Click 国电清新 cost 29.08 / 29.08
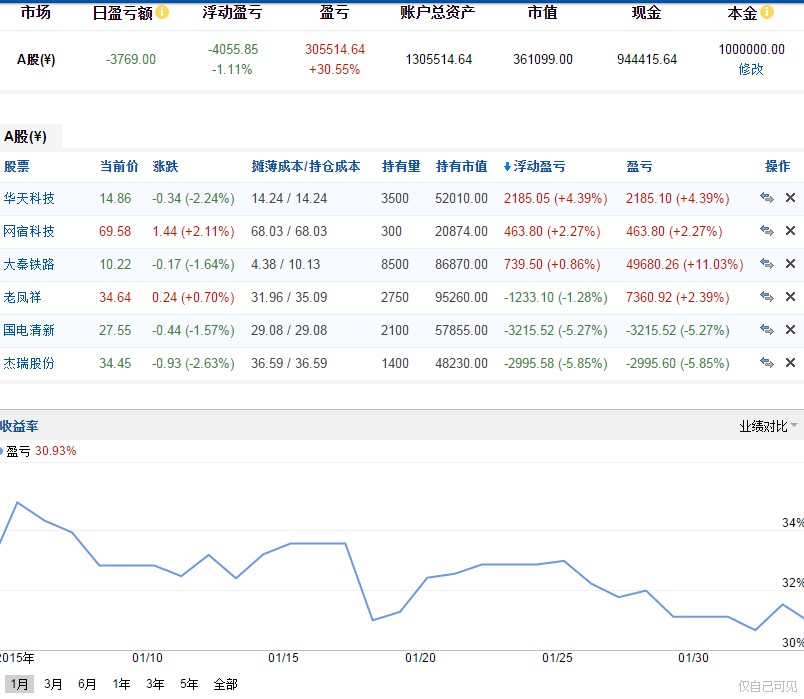804x699 pixels. (289, 330)
